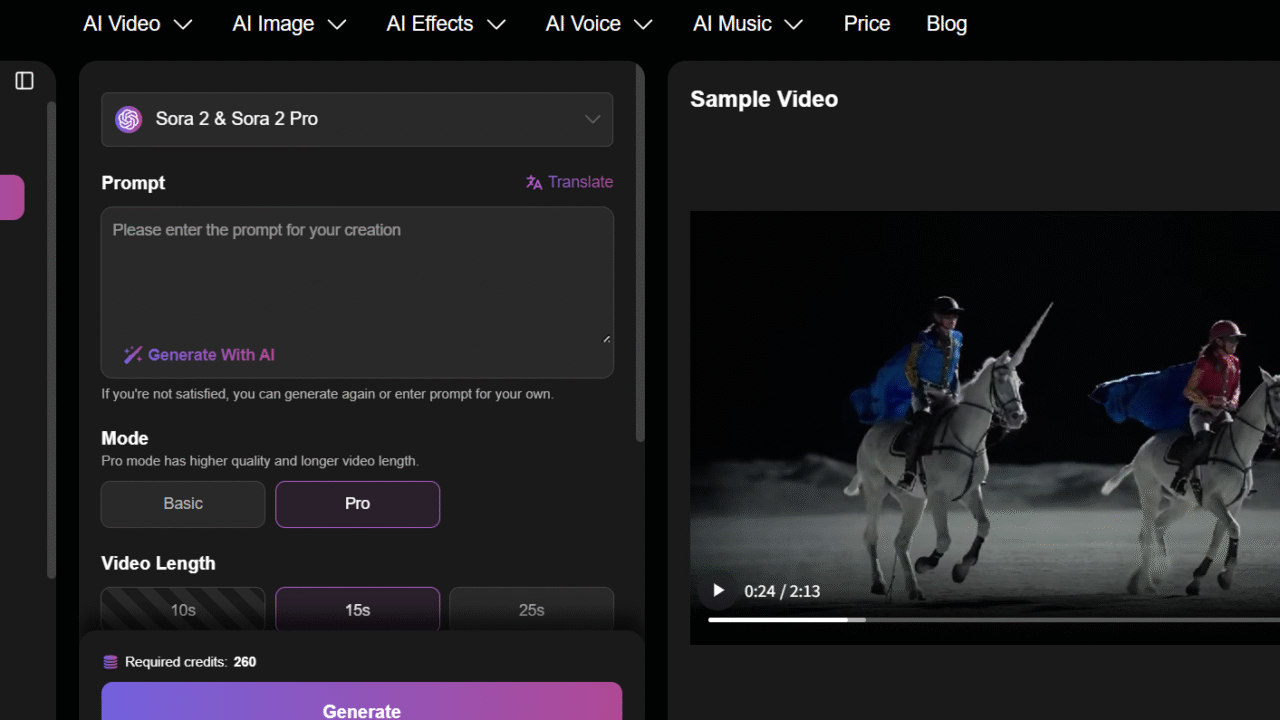This screenshot has height=720, width=1280.
Task: Click the credits coin icon near Required credits
Action: pyautogui.click(x=108, y=661)
